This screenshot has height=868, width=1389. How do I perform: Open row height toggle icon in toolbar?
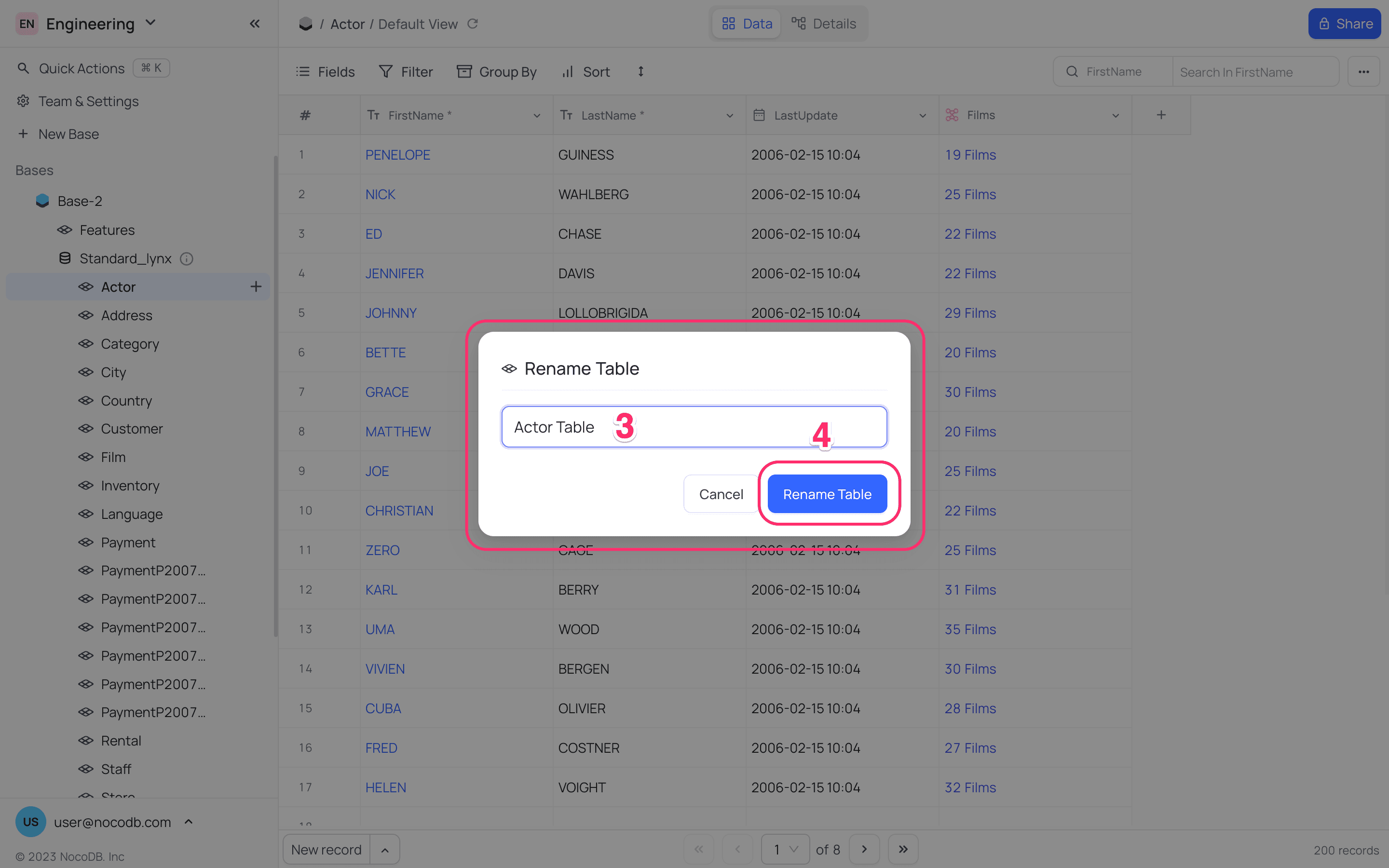(640, 72)
